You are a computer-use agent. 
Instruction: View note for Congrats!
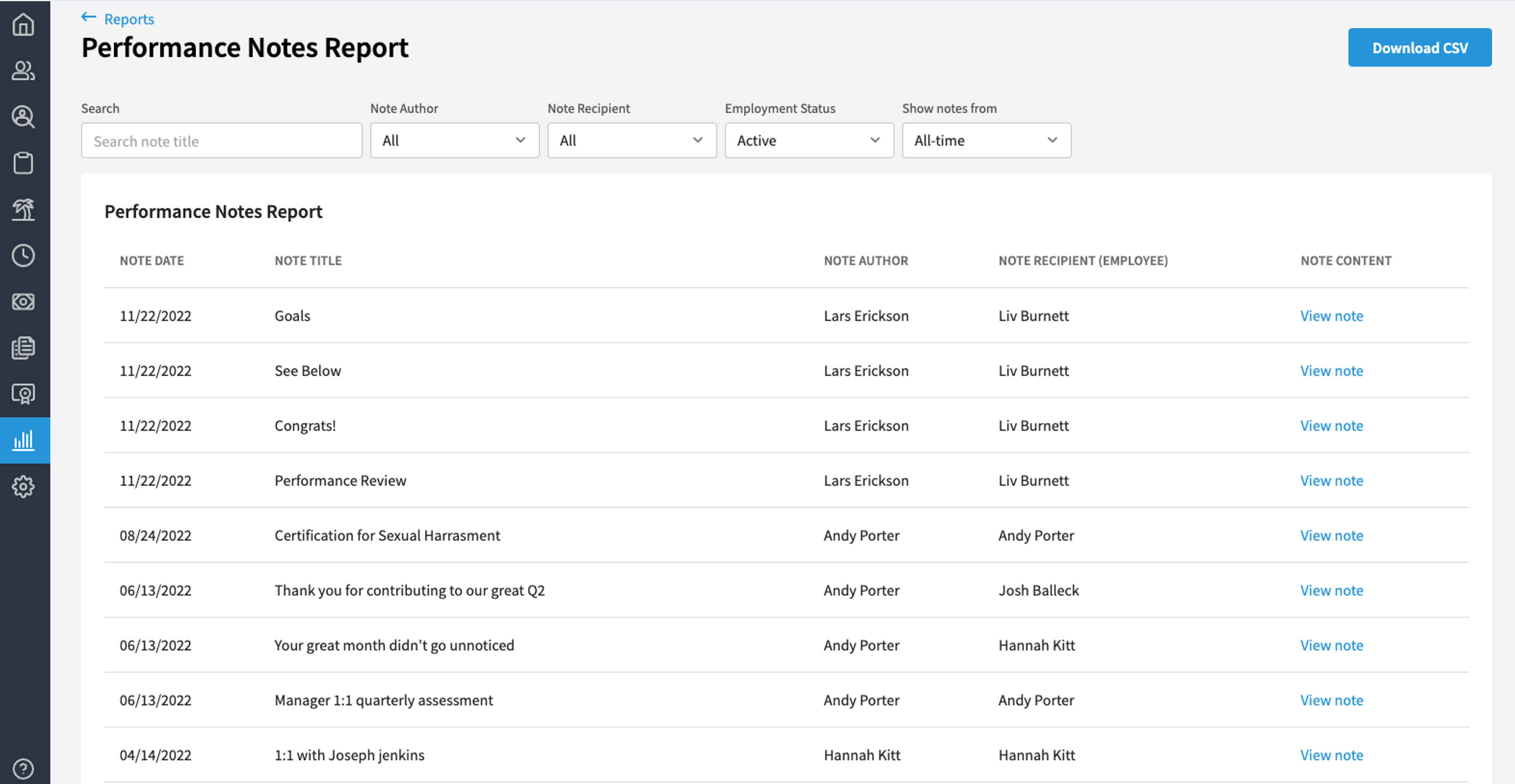point(1332,426)
